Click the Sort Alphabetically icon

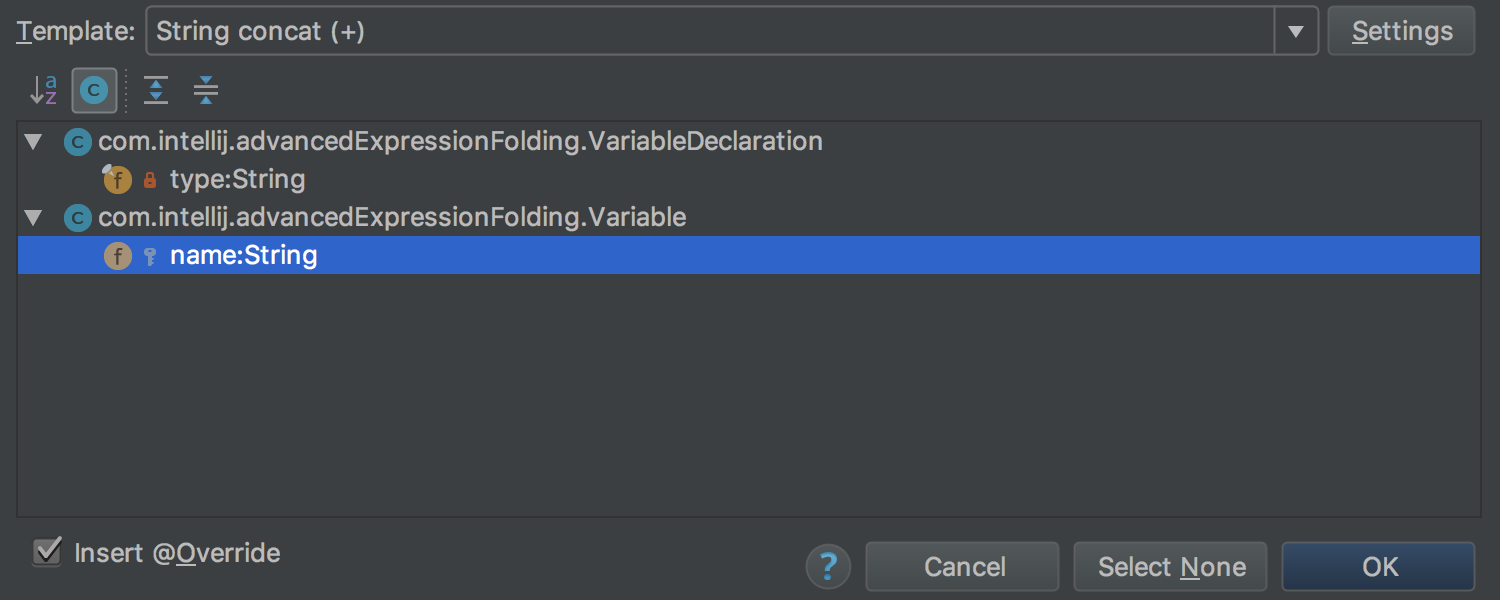[43, 91]
